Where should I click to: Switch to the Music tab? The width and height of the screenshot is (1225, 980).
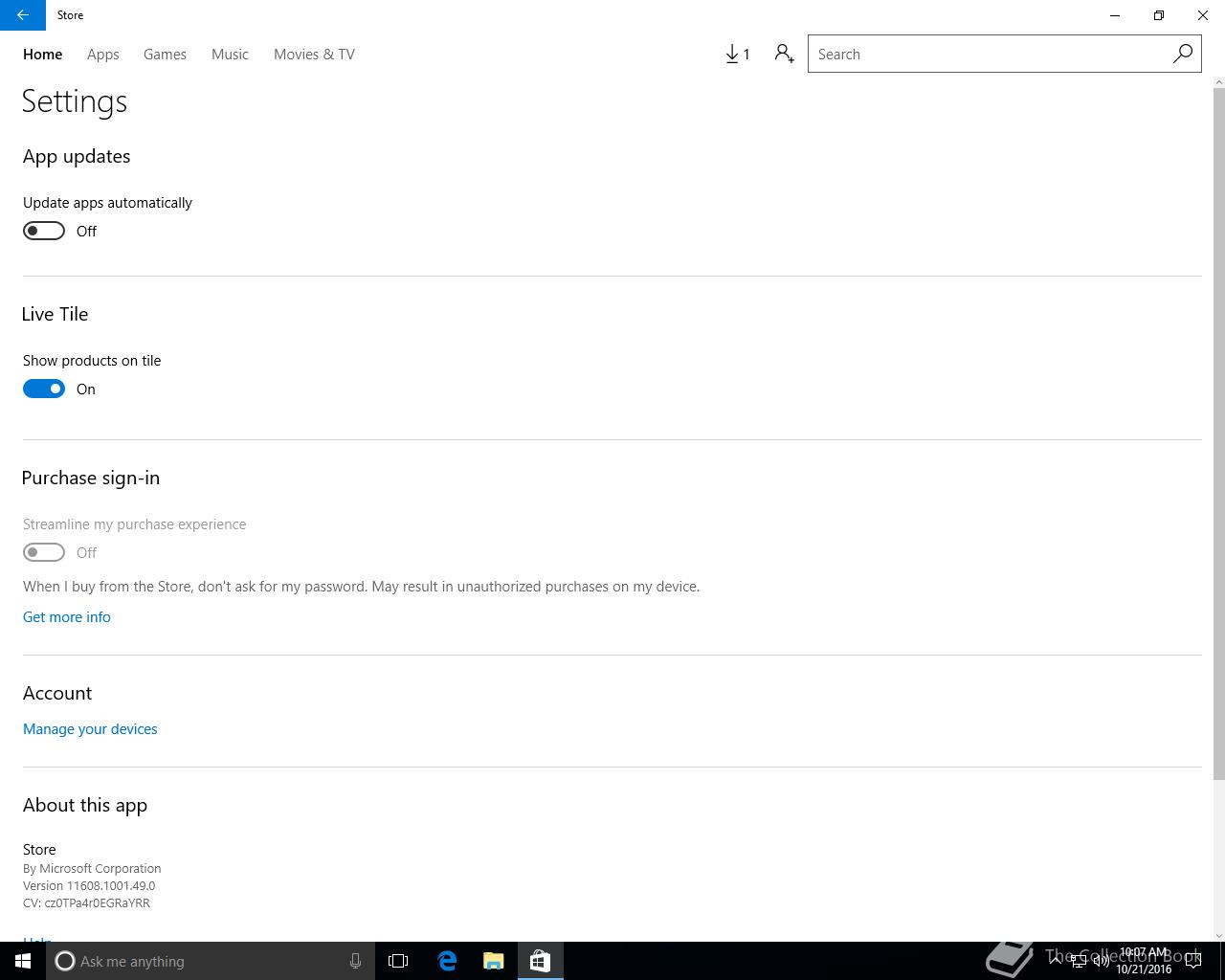click(x=230, y=55)
